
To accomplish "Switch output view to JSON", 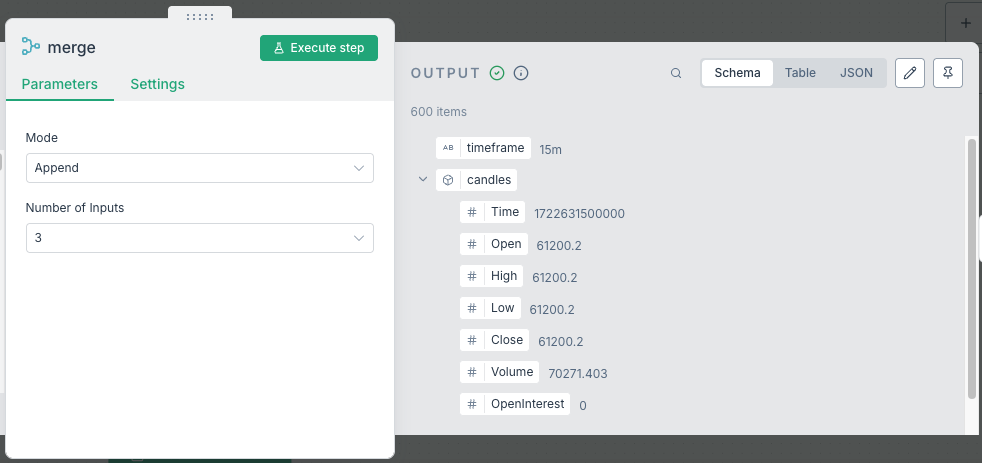I will click(856, 73).
